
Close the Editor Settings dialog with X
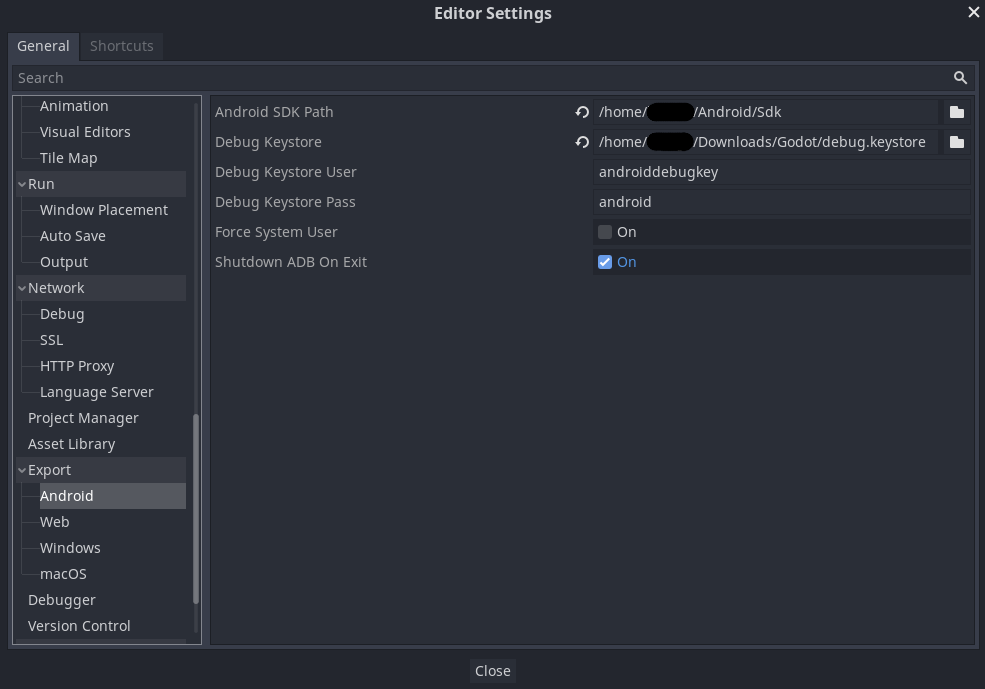974,12
